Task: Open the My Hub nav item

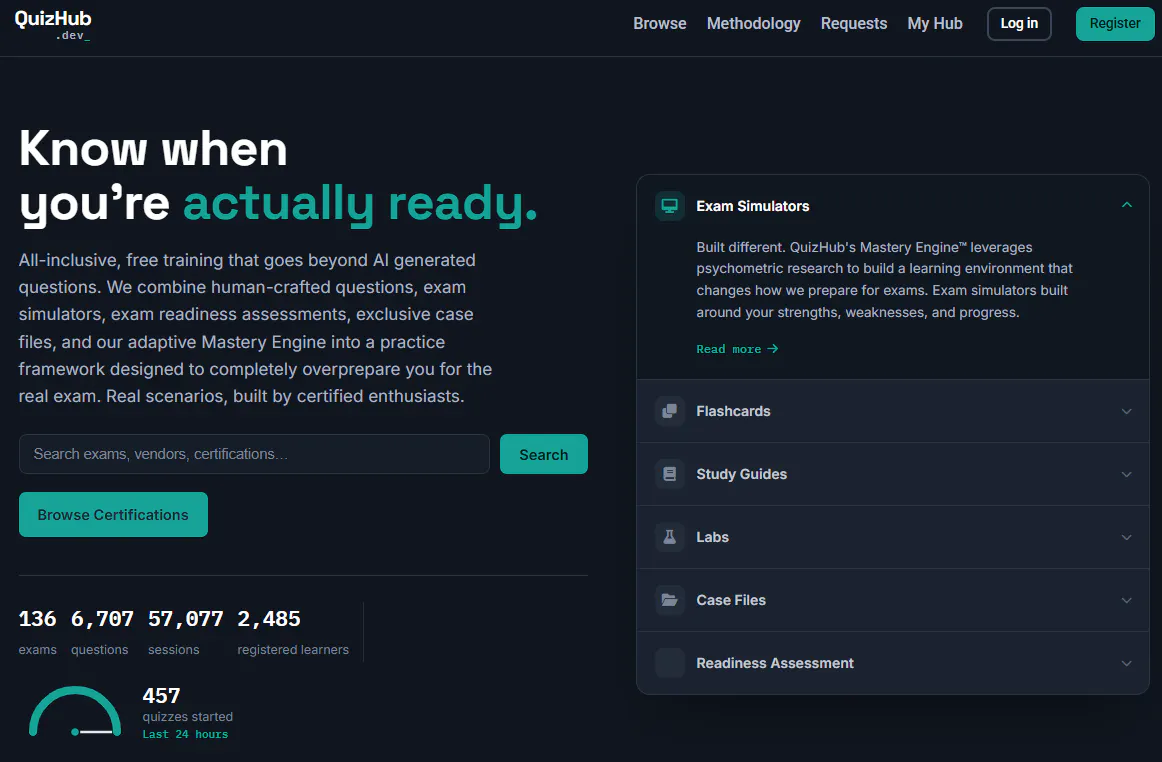Action: coord(934,24)
